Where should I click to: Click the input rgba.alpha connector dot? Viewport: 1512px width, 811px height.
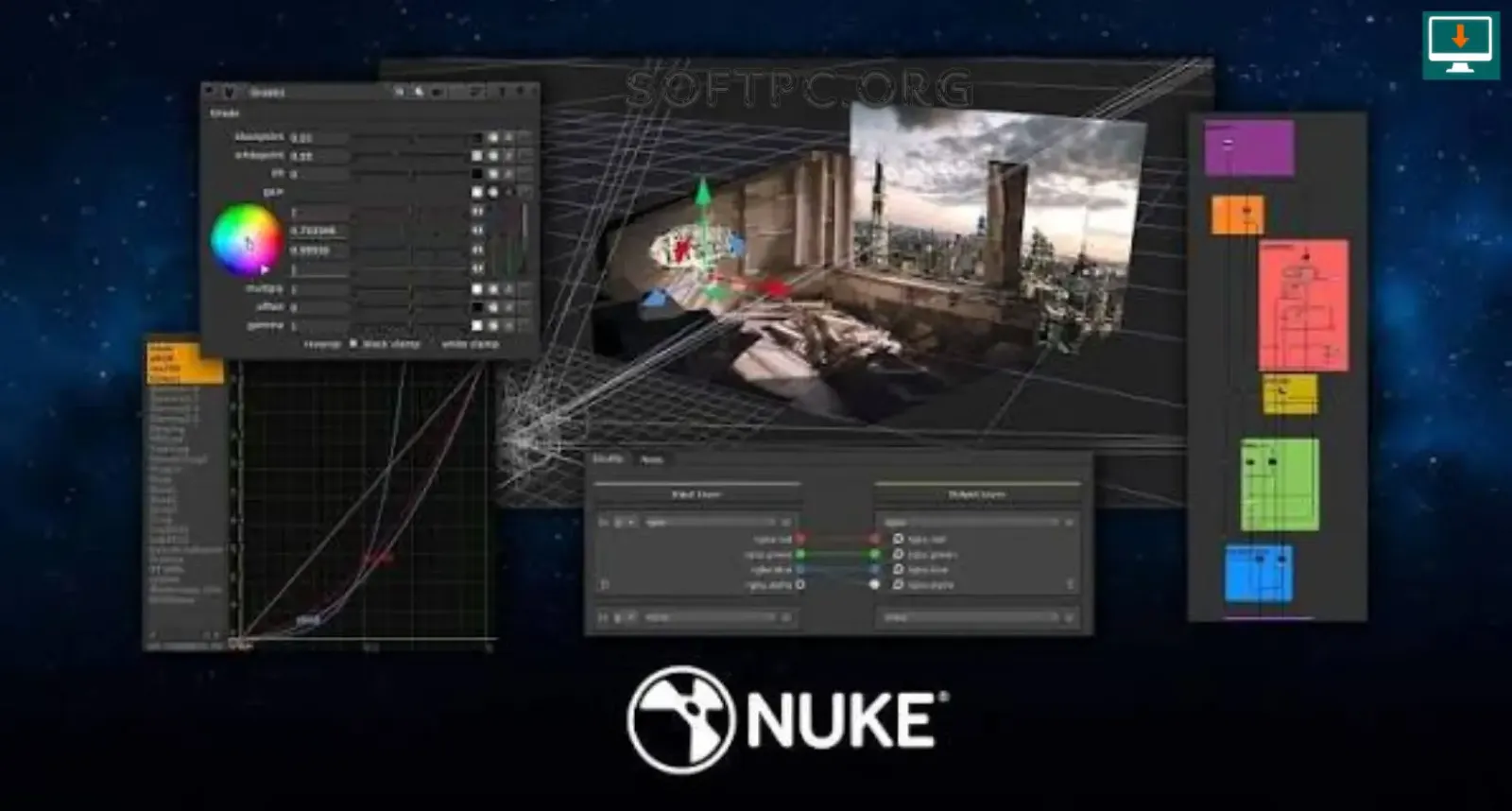point(800,584)
